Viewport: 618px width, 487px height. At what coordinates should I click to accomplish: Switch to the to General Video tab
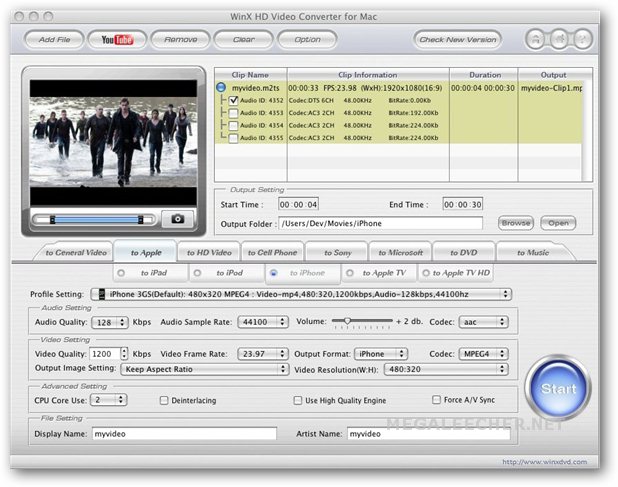tap(76, 253)
